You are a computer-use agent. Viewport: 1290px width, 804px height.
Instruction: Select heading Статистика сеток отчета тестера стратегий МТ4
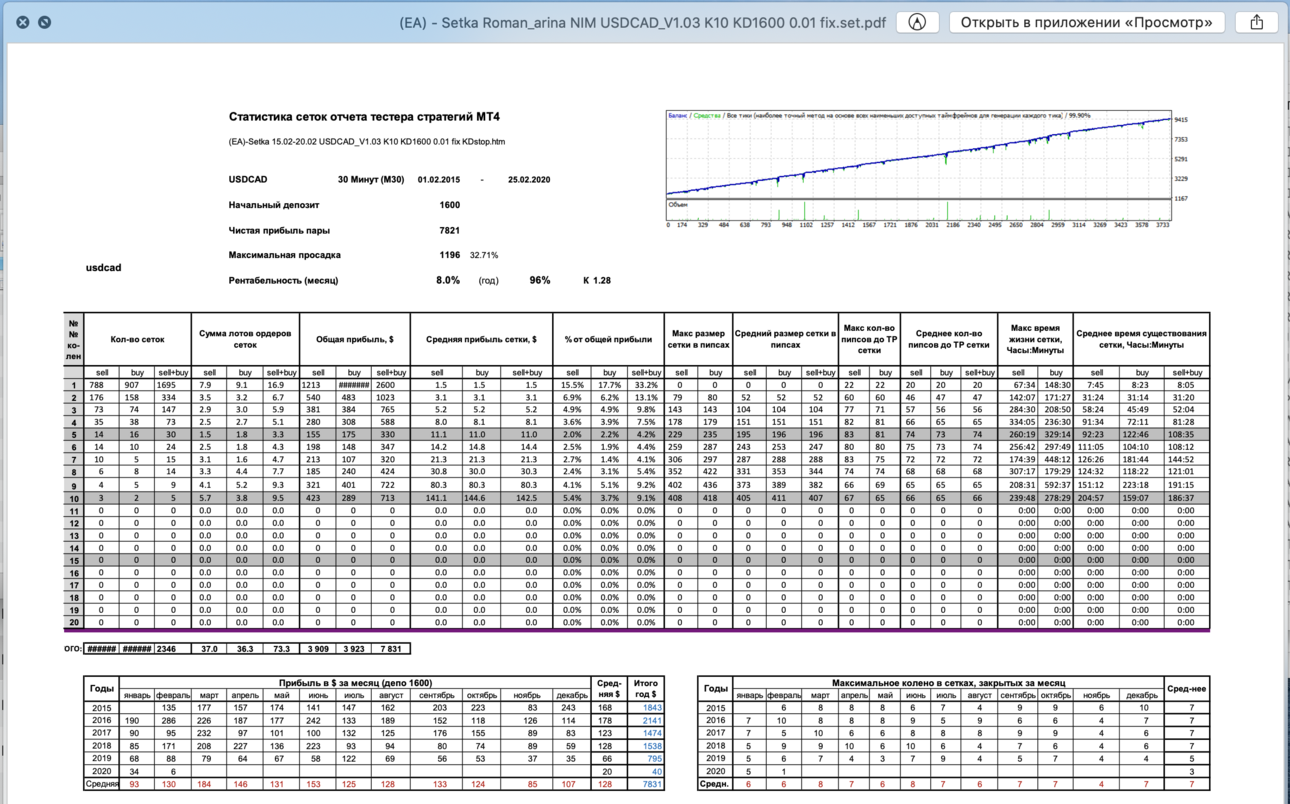tap(364, 117)
